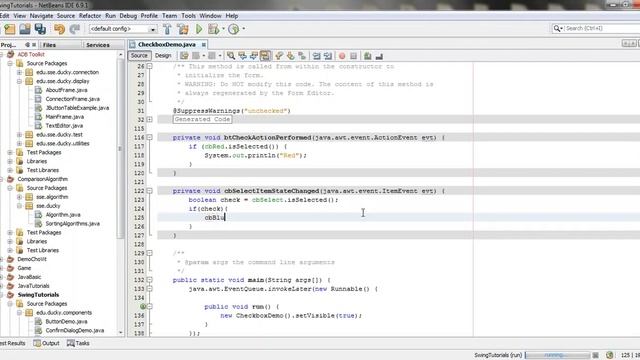This screenshot has width=640, height=360.
Task: Collapse btCheckActionPerformed method fold at line 116
Action: (150, 138)
